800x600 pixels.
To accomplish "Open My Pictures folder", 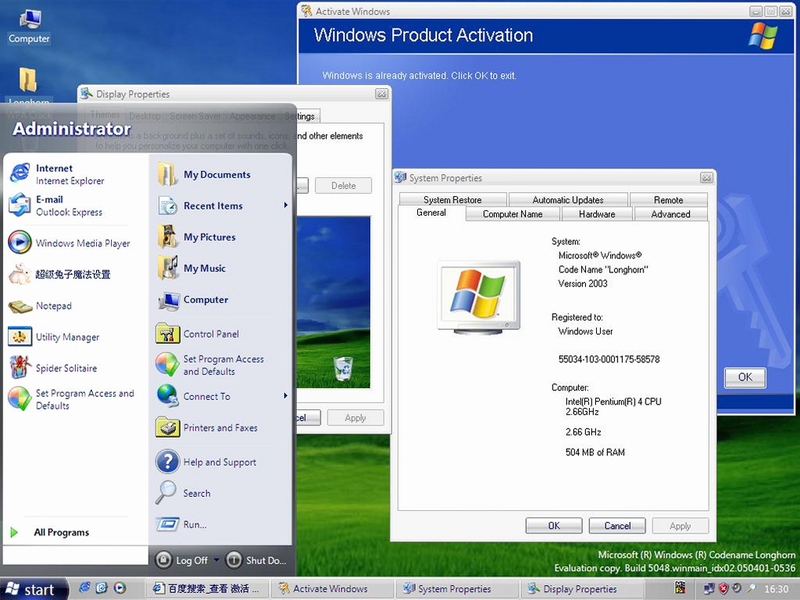I will tap(196, 237).
